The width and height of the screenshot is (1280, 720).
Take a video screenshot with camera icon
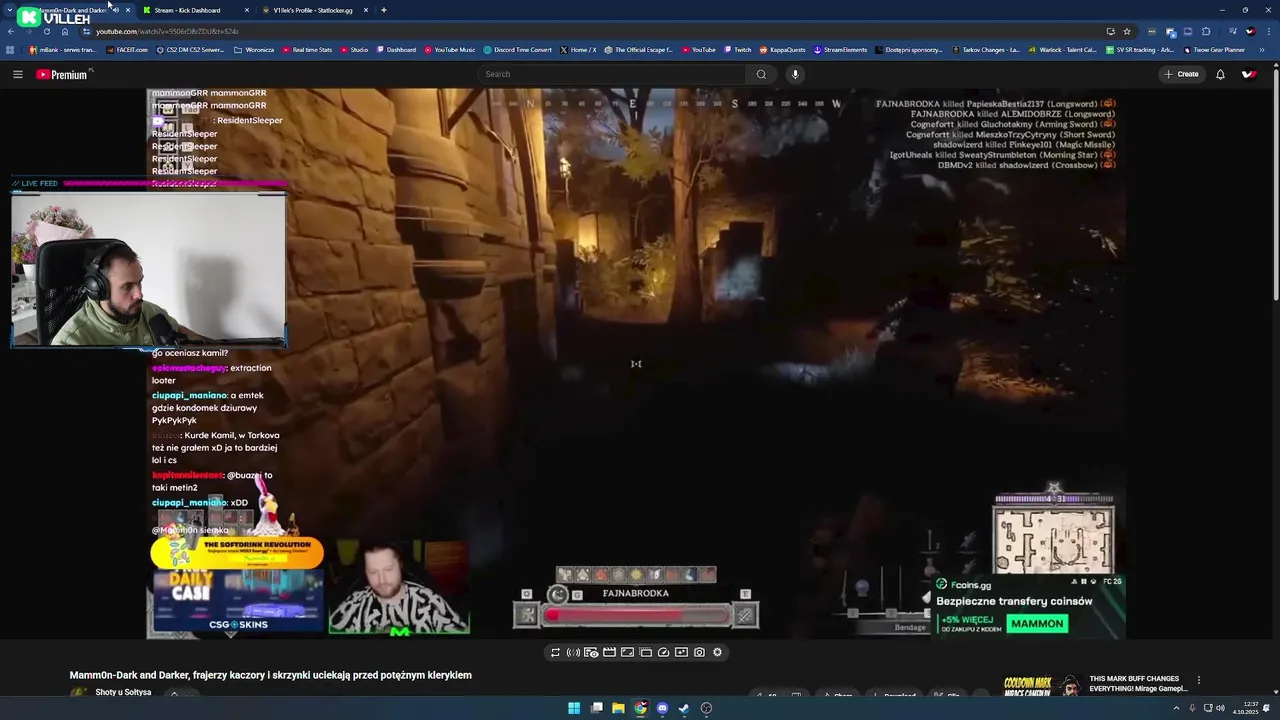click(x=699, y=652)
